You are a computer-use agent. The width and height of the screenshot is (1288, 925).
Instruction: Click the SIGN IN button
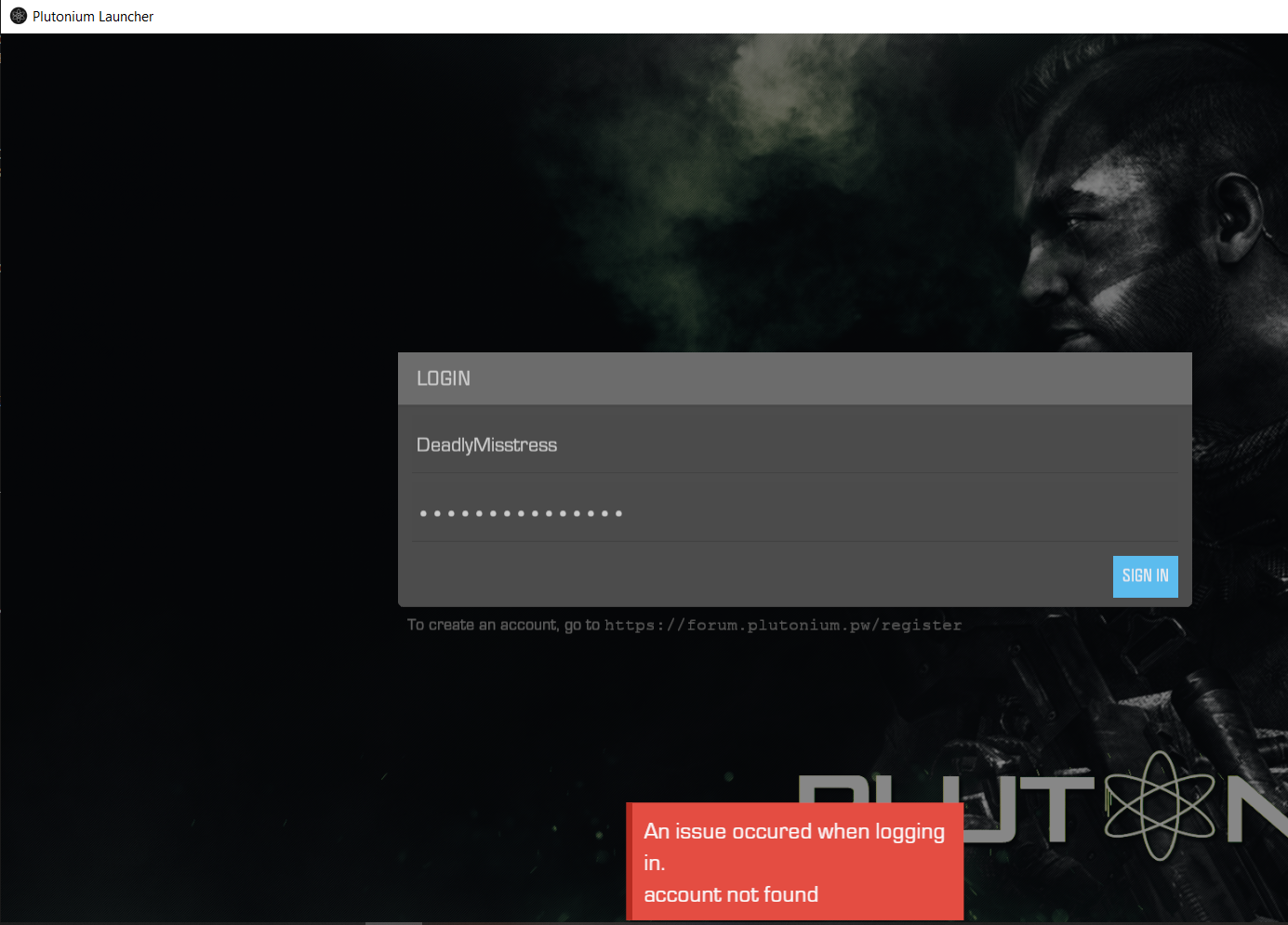(1145, 576)
